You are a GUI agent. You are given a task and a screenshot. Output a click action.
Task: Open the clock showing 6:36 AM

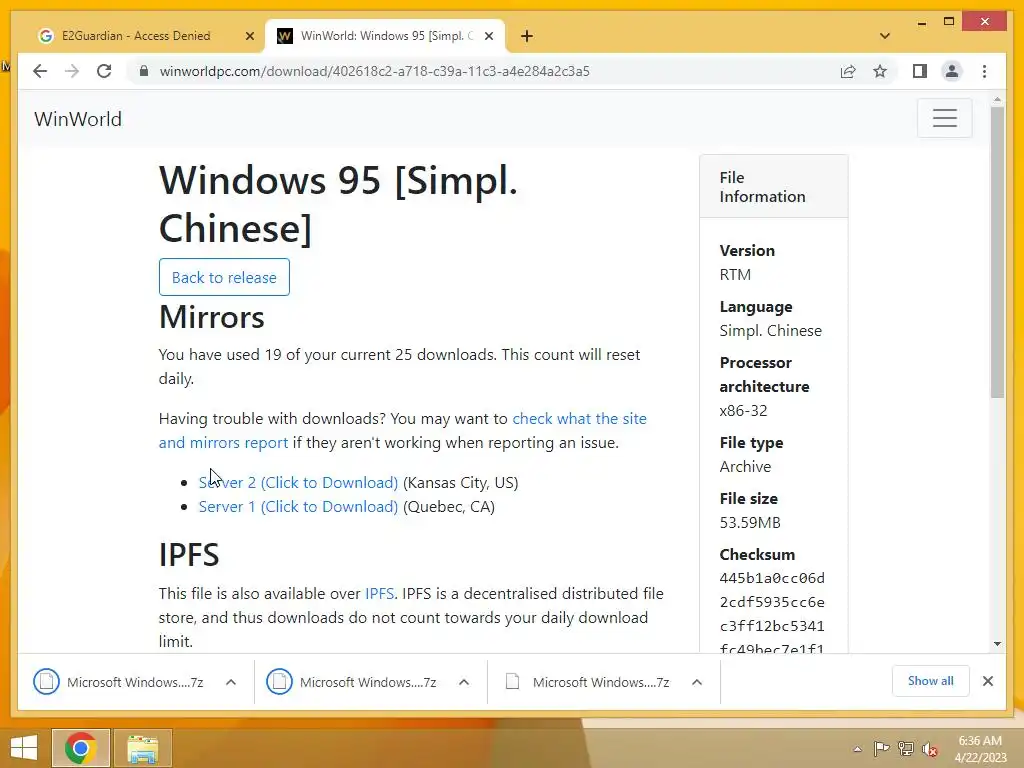click(x=980, y=749)
